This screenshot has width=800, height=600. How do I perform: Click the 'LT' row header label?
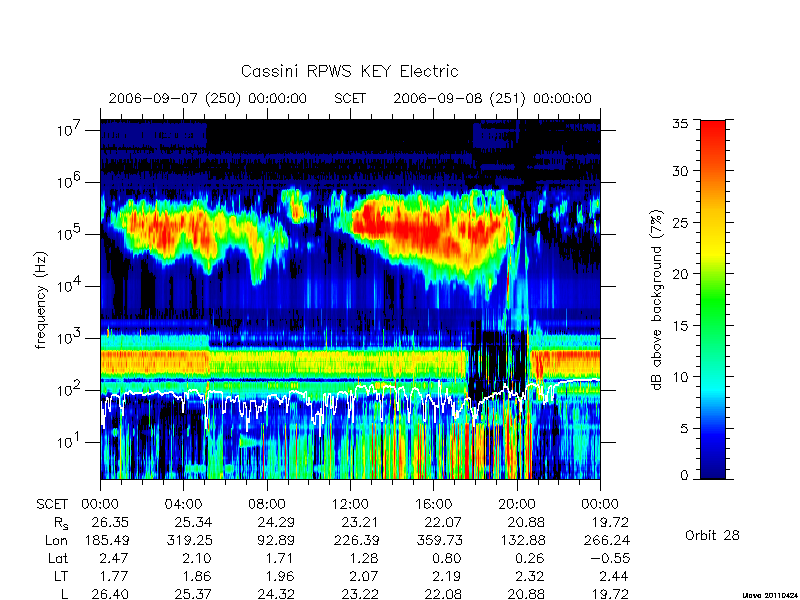60,576
